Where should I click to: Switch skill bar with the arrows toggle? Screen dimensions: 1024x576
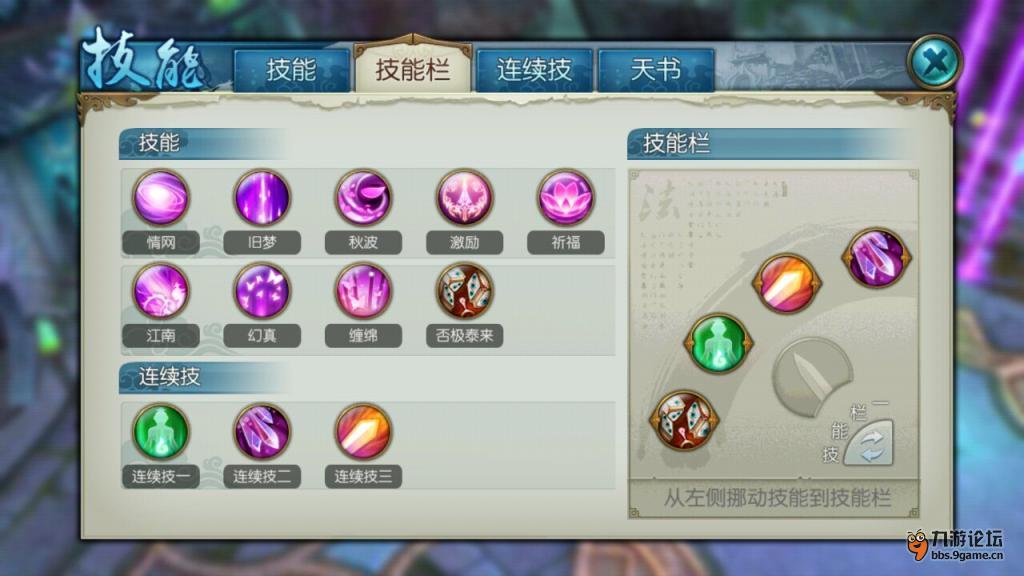(869, 443)
